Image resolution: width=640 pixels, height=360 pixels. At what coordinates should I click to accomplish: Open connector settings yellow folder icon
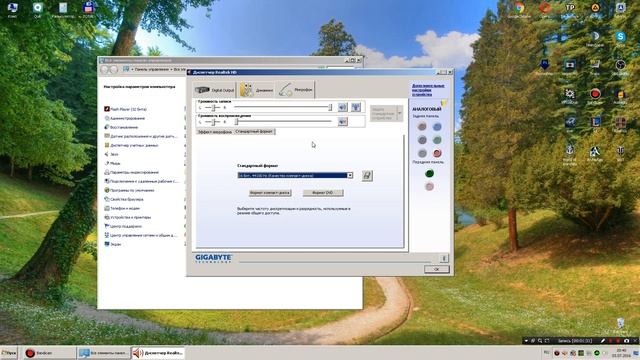point(444,103)
